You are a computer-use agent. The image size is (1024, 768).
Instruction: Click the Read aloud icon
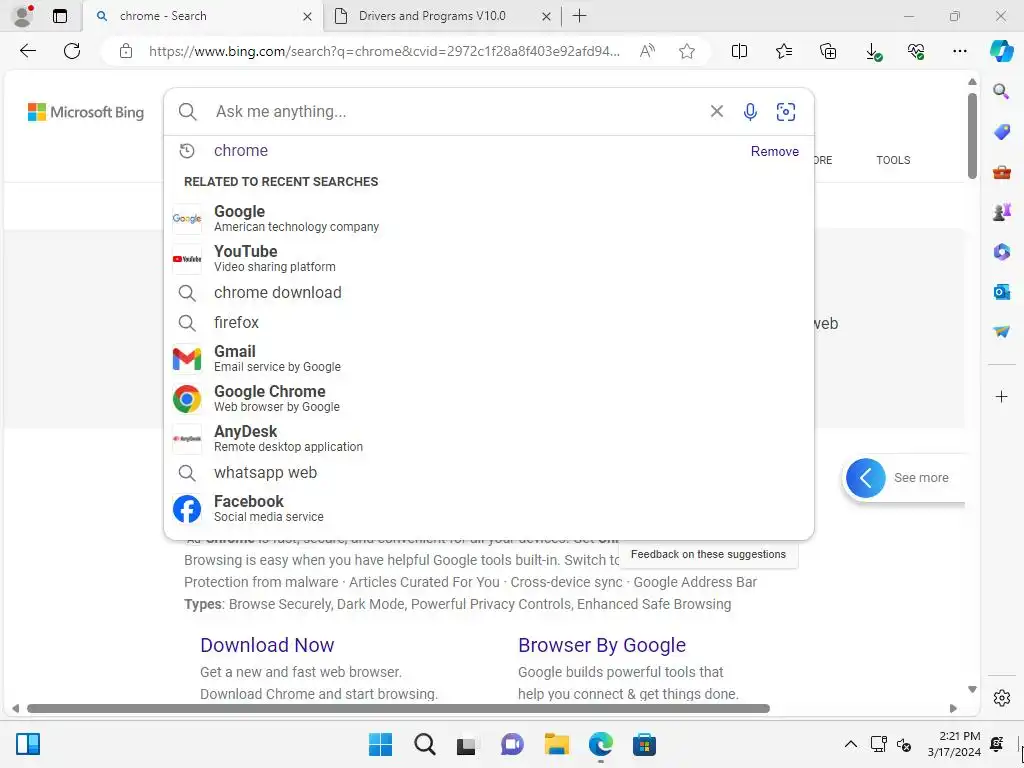(647, 51)
